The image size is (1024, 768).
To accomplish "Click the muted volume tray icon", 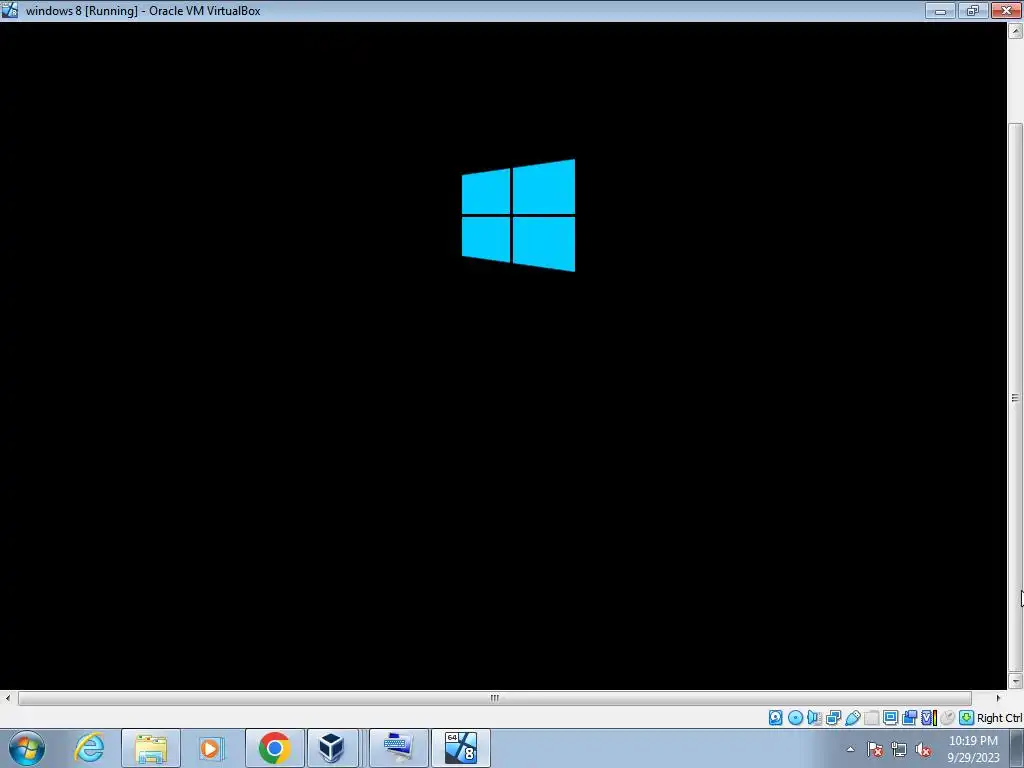I will click(923, 749).
